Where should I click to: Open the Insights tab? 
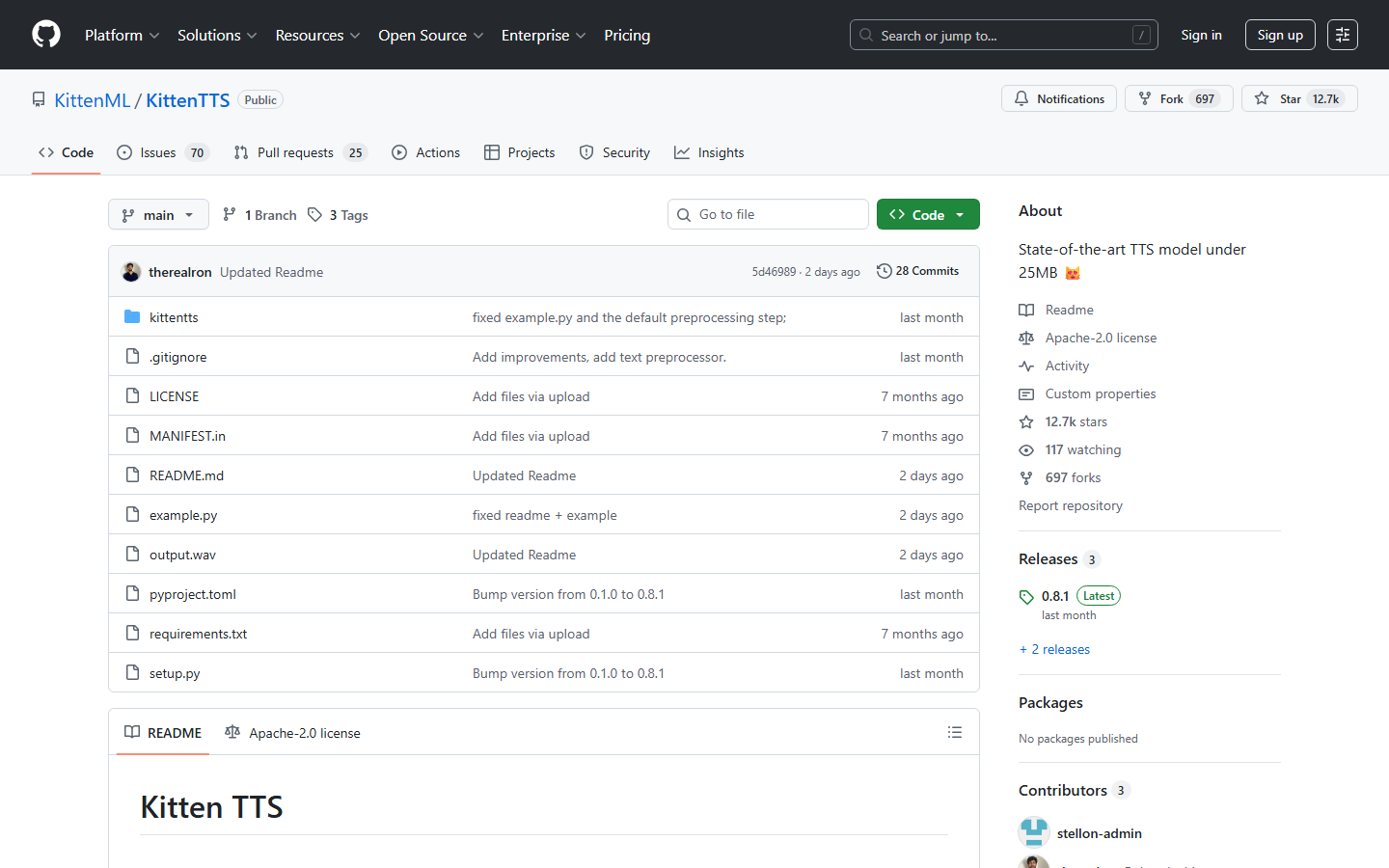point(709,151)
